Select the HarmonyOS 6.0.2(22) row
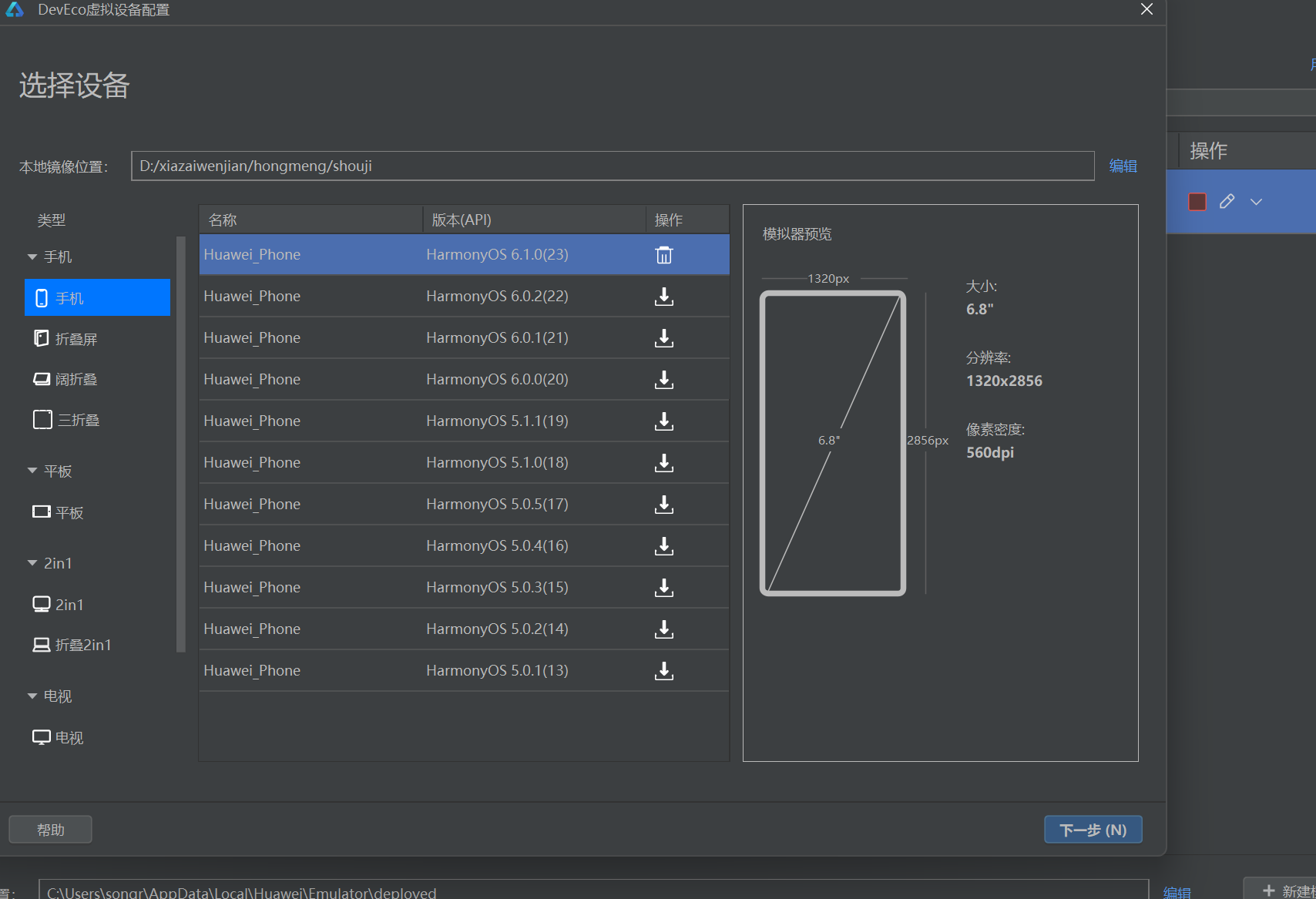Screen dimensions: 1316x899 464,297
